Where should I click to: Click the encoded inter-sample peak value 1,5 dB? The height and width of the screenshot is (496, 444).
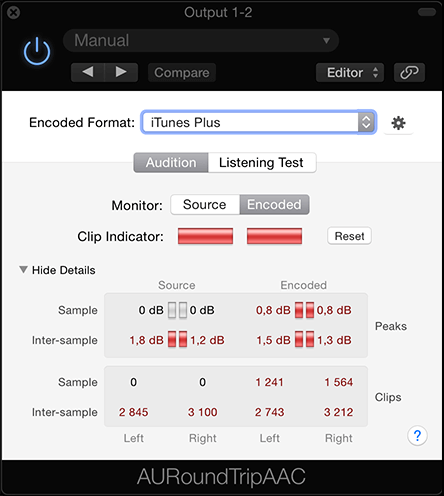tap(273, 340)
